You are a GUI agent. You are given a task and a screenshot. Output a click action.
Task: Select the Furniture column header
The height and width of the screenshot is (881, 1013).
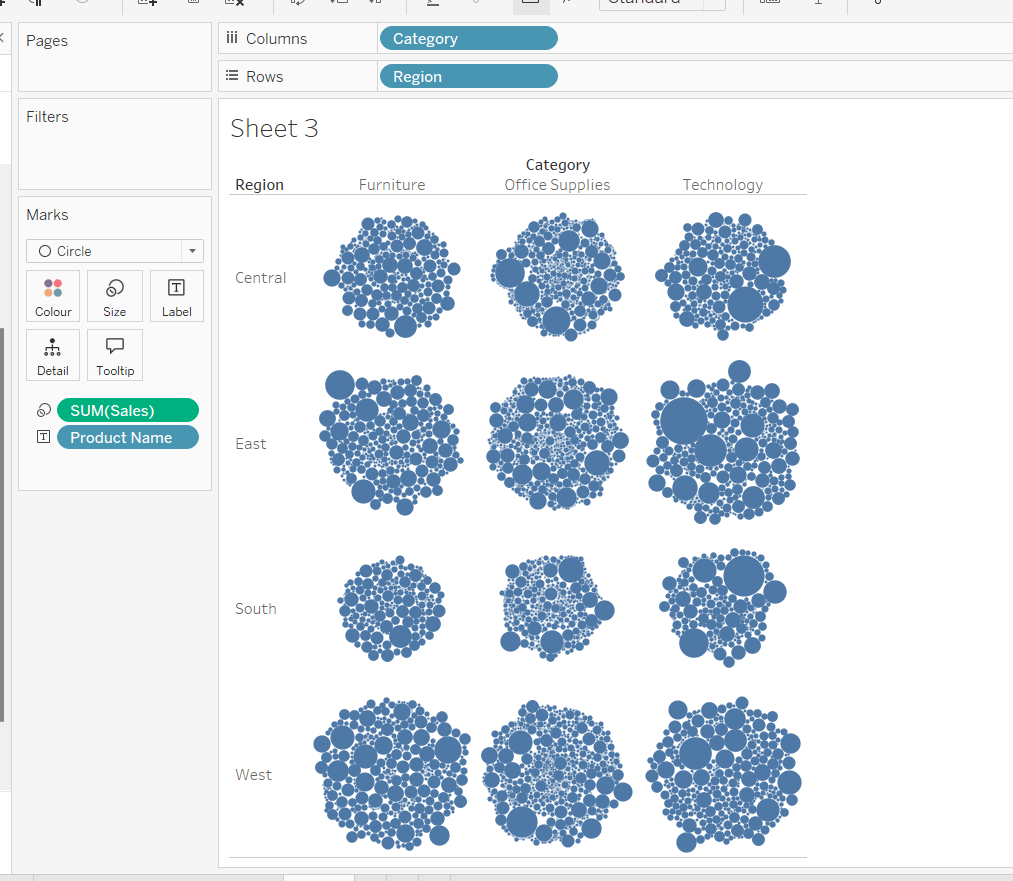pyautogui.click(x=392, y=185)
